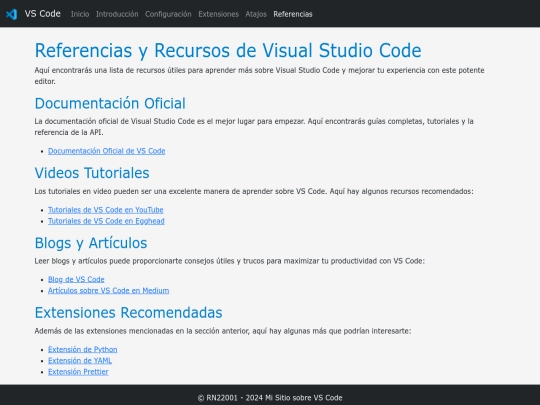
Task: Click the Documentación Oficial heading
Action: click(110, 103)
